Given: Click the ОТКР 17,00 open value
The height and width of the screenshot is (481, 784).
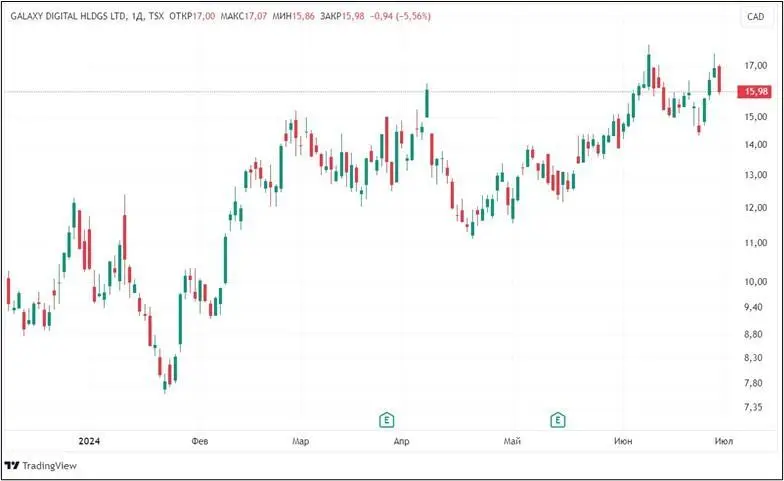Looking at the screenshot, I should pos(194,17).
